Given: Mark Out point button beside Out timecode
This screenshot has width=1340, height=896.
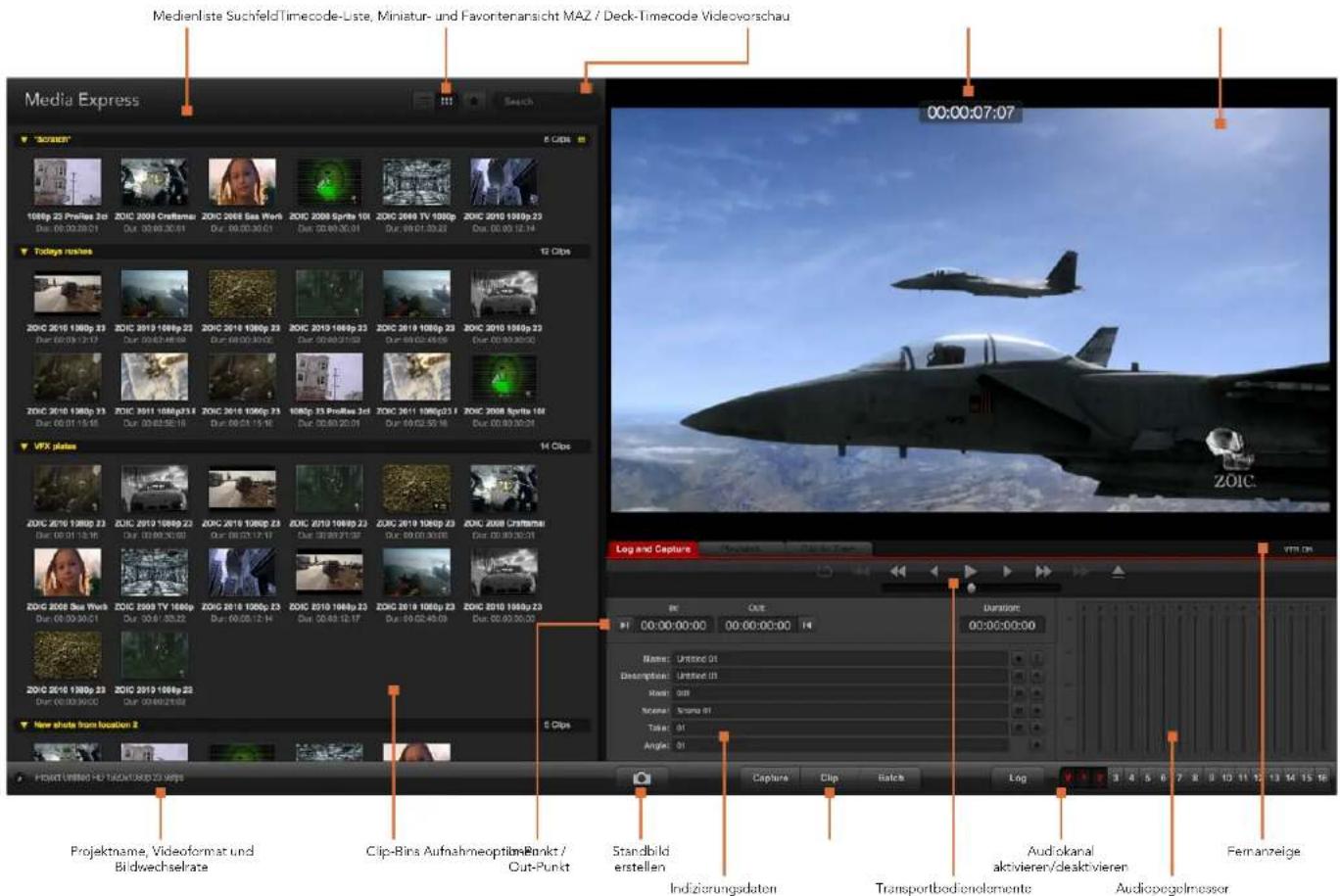Looking at the screenshot, I should pyautogui.click(x=807, y=626).
